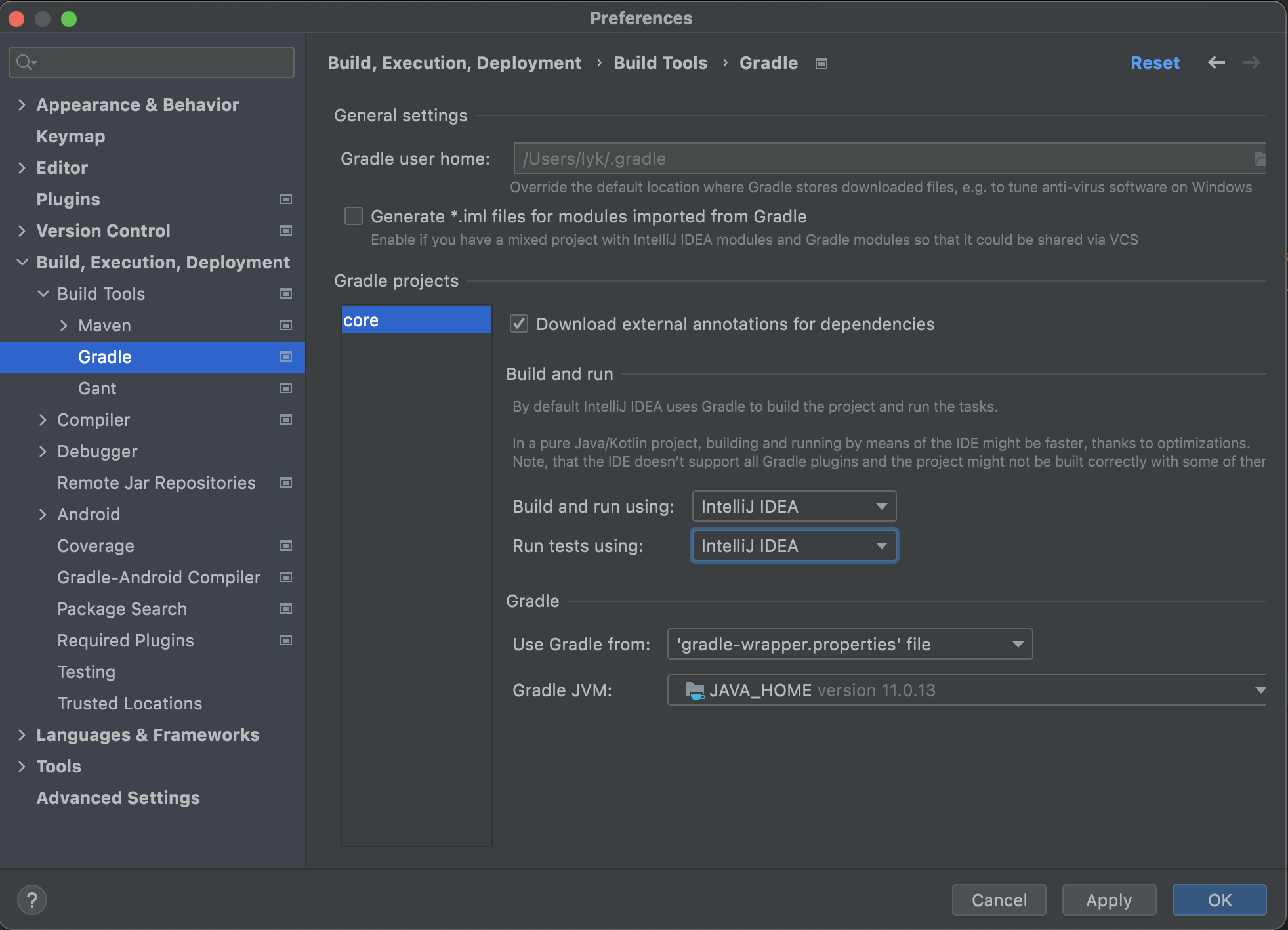Click the search magnifier icon in settings search

point(25,62)
